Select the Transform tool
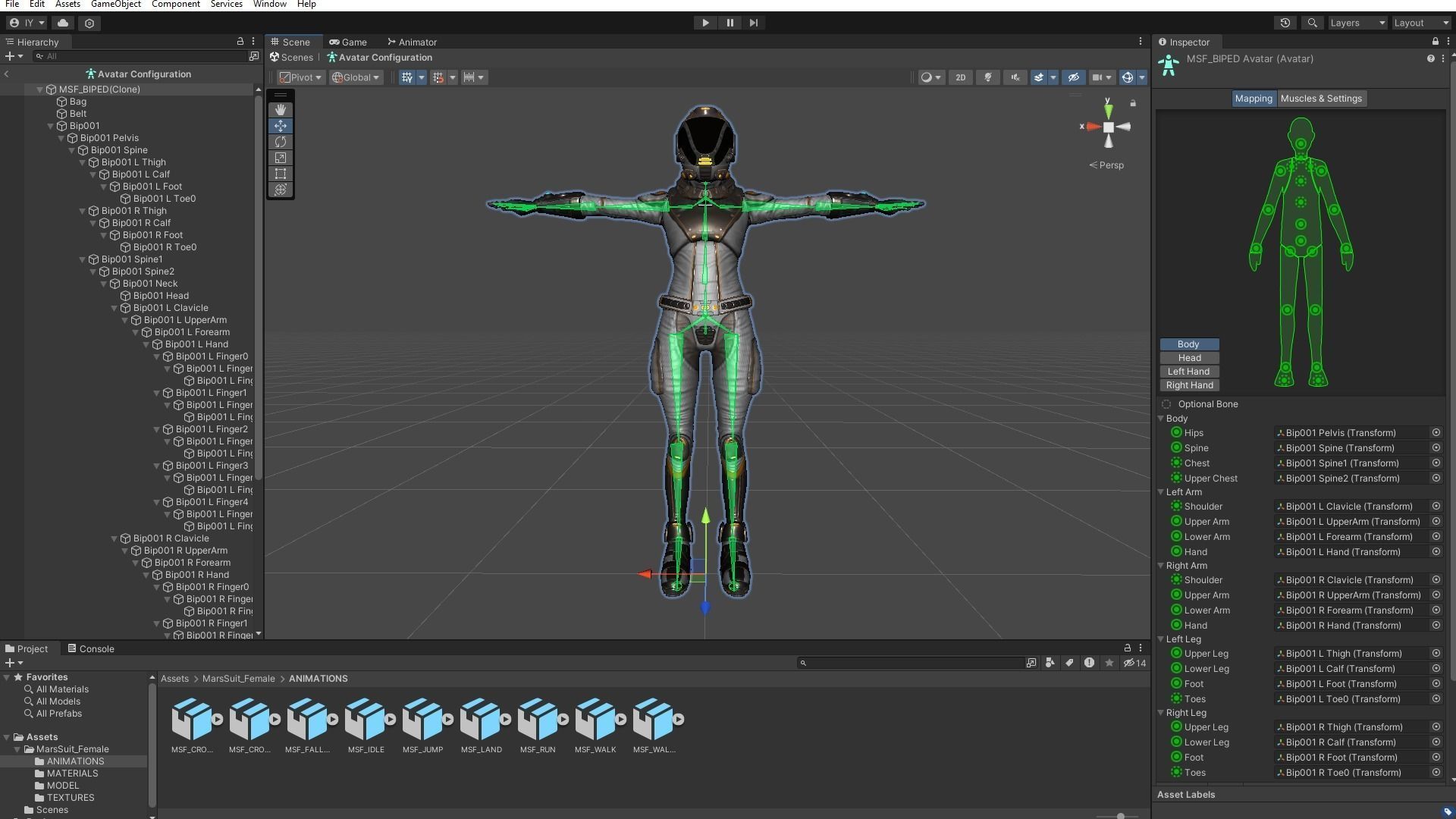The image size is (1456, 819). (x=281, y=190)
